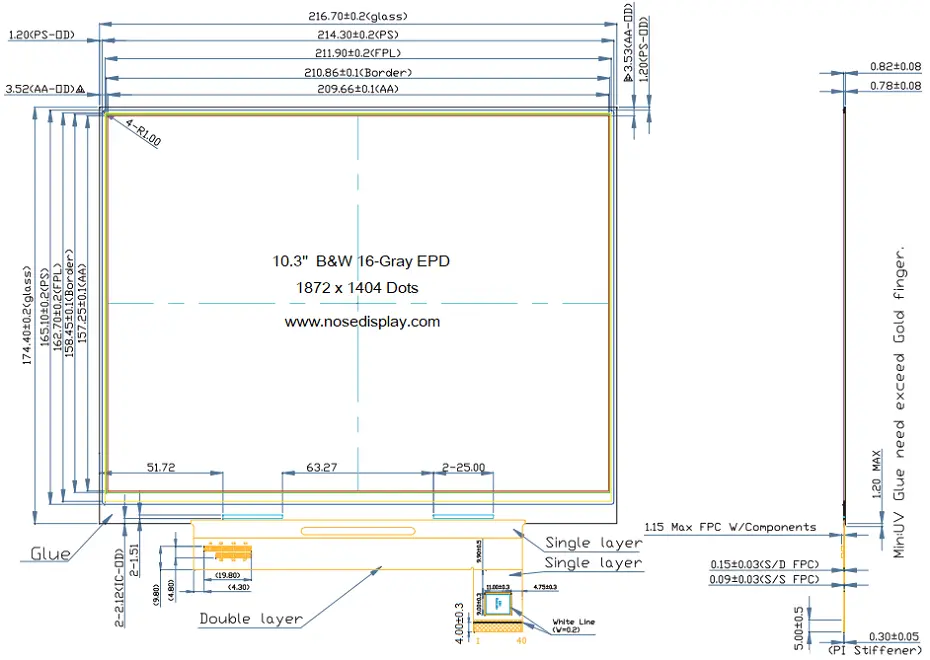
Task: Select the (4.30) reference dimension
Action: pyautogui.click(x=238, y=587)
